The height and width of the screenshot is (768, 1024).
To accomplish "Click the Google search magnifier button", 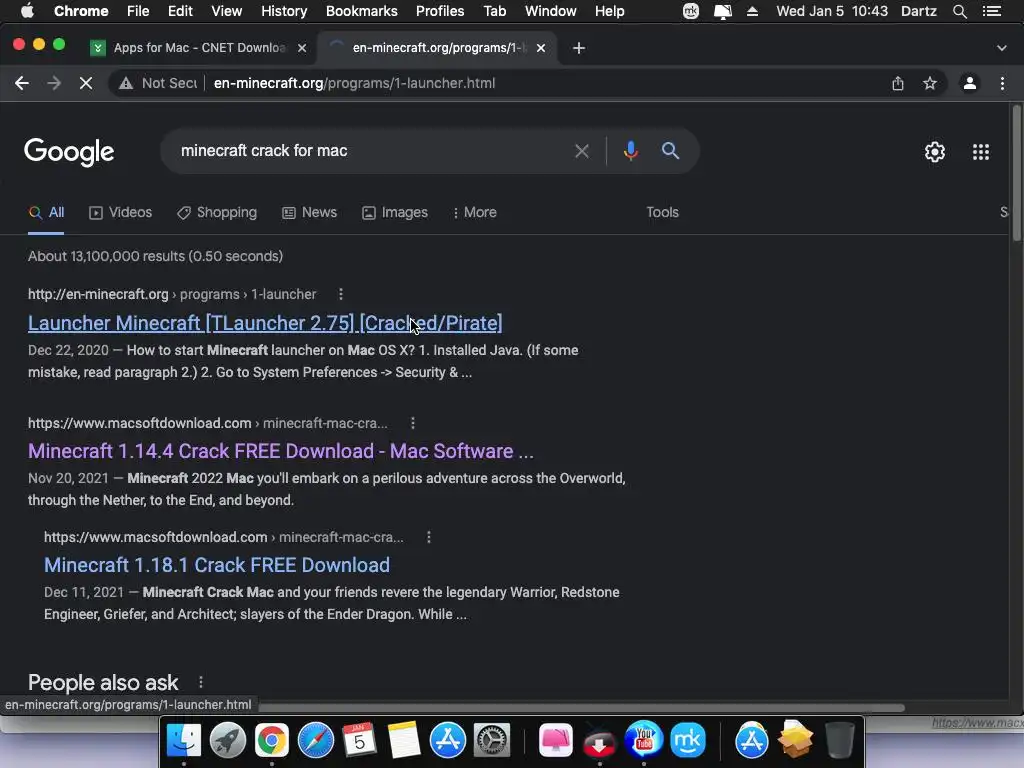I will tap(670, 151).
